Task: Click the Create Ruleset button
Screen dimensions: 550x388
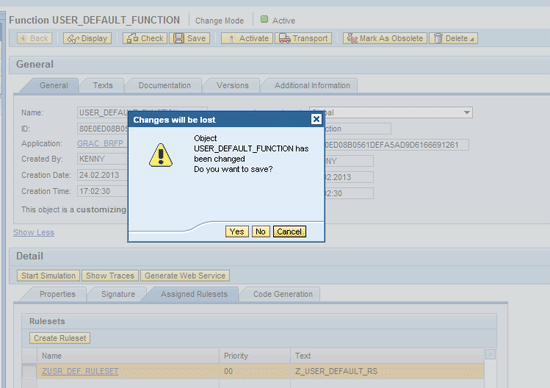Action: (x=60, y=338)
